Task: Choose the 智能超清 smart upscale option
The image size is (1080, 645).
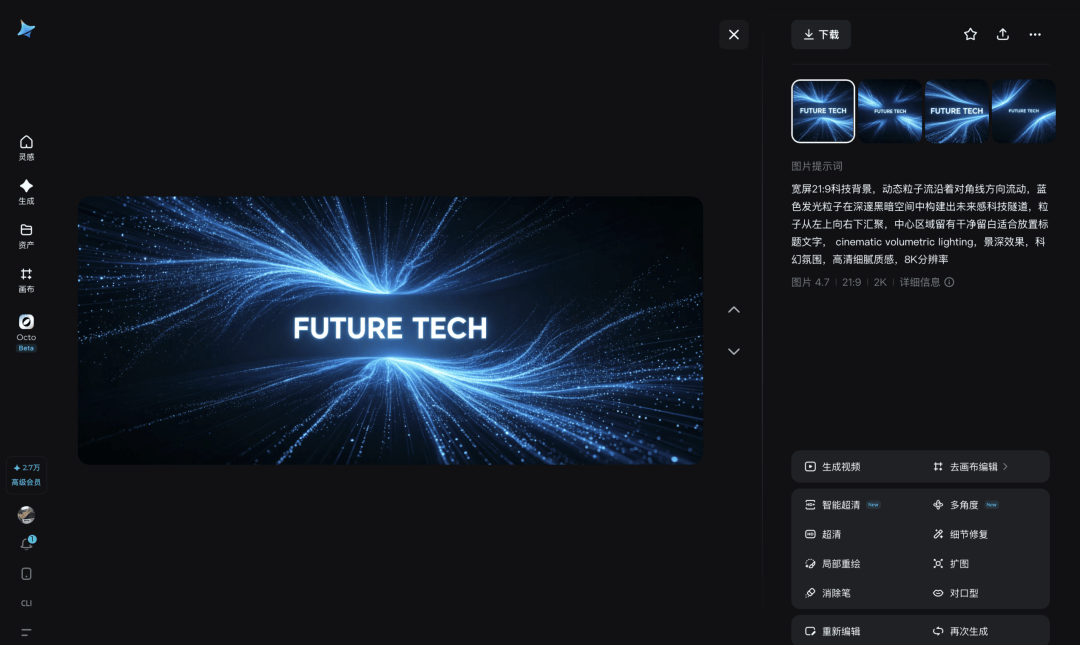Action: point(842,505)
